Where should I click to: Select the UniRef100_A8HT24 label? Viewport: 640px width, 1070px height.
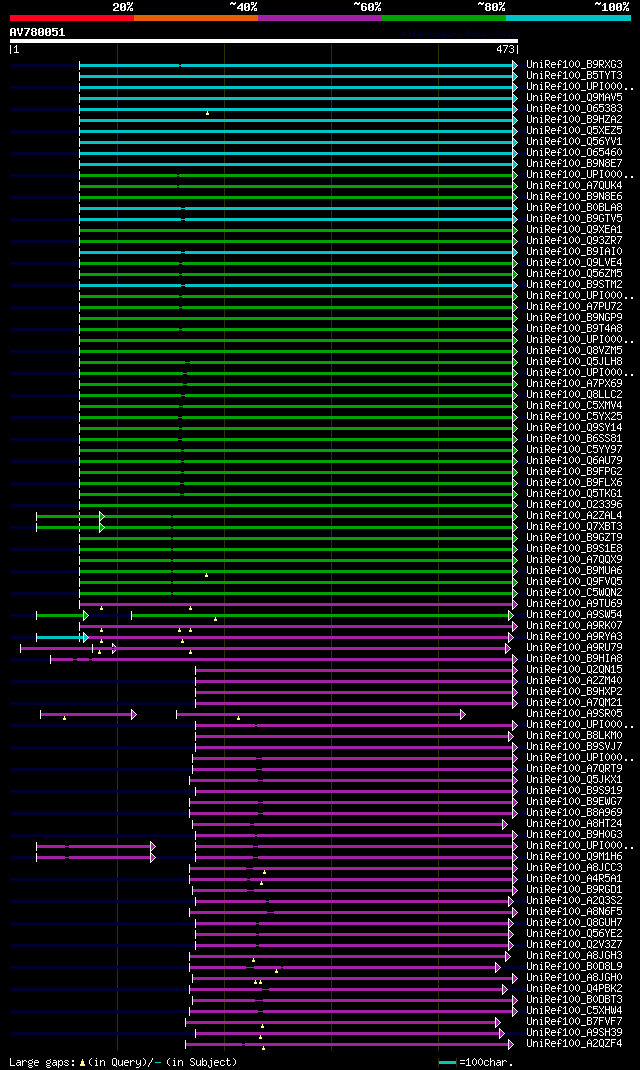click(x=574, y=824)
